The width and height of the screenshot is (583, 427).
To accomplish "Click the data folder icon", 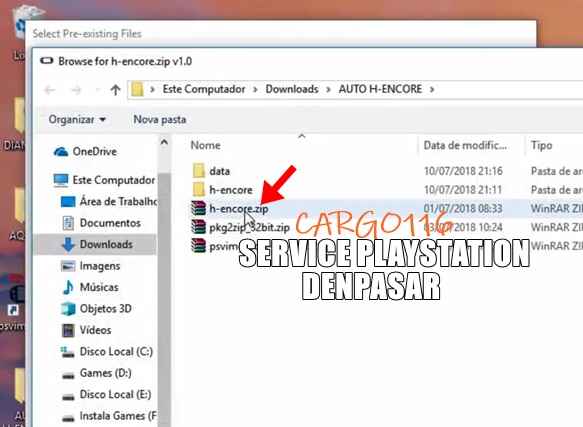I will click(x=199, y=171).
